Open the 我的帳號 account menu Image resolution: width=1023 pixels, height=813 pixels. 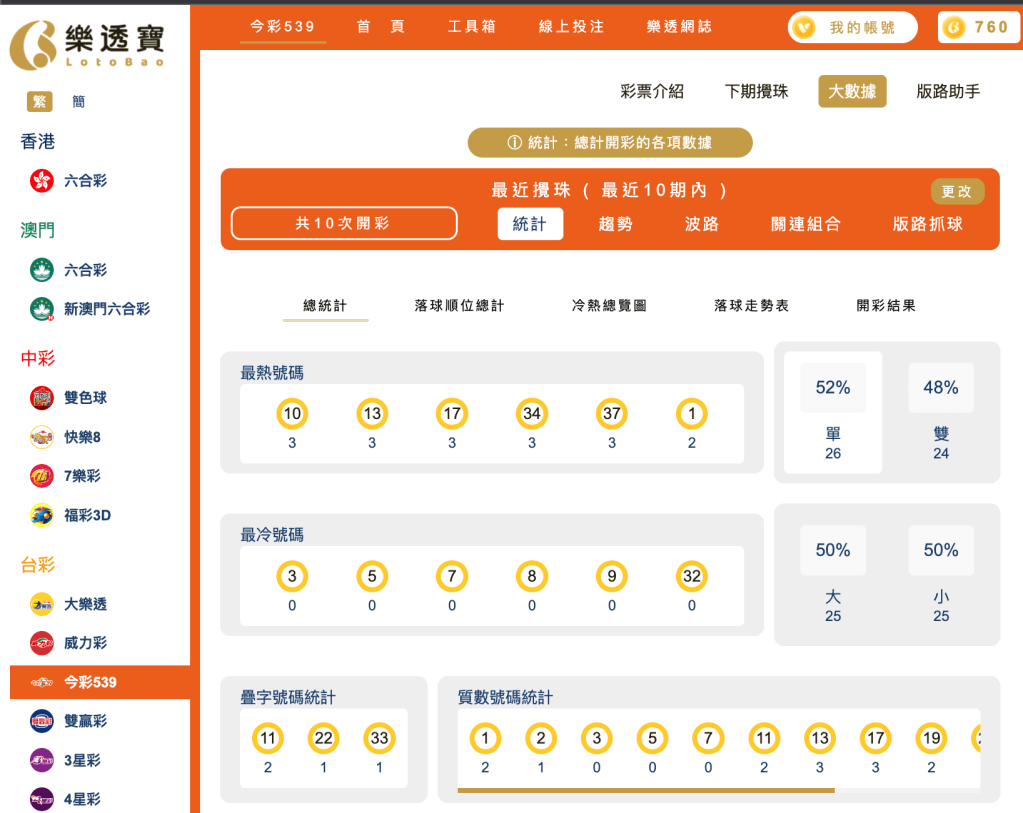tap(851, 27)
